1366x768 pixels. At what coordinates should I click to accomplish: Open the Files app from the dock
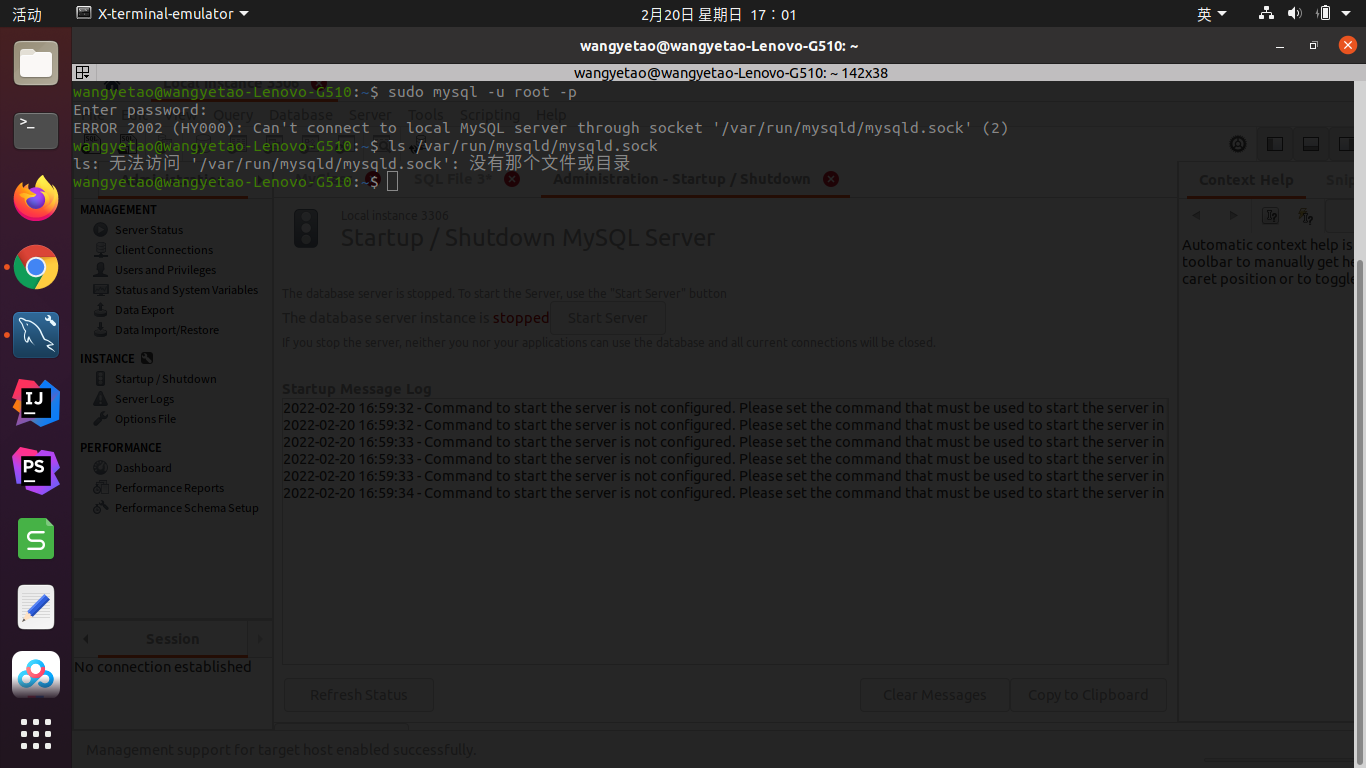click(36, 63)
